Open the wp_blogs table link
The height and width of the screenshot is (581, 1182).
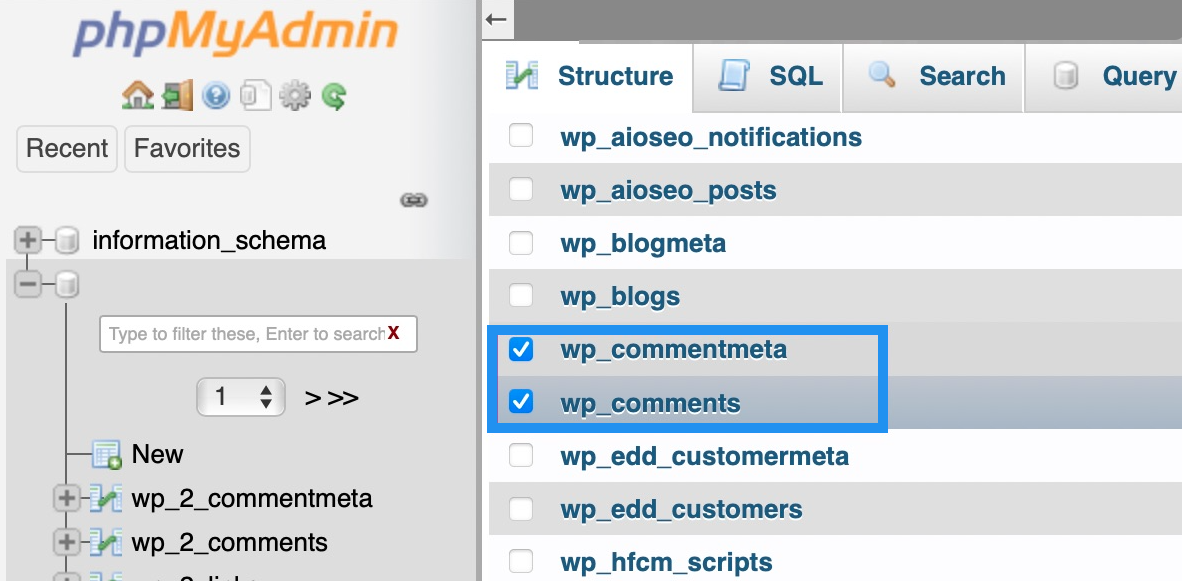click(620, 297)
